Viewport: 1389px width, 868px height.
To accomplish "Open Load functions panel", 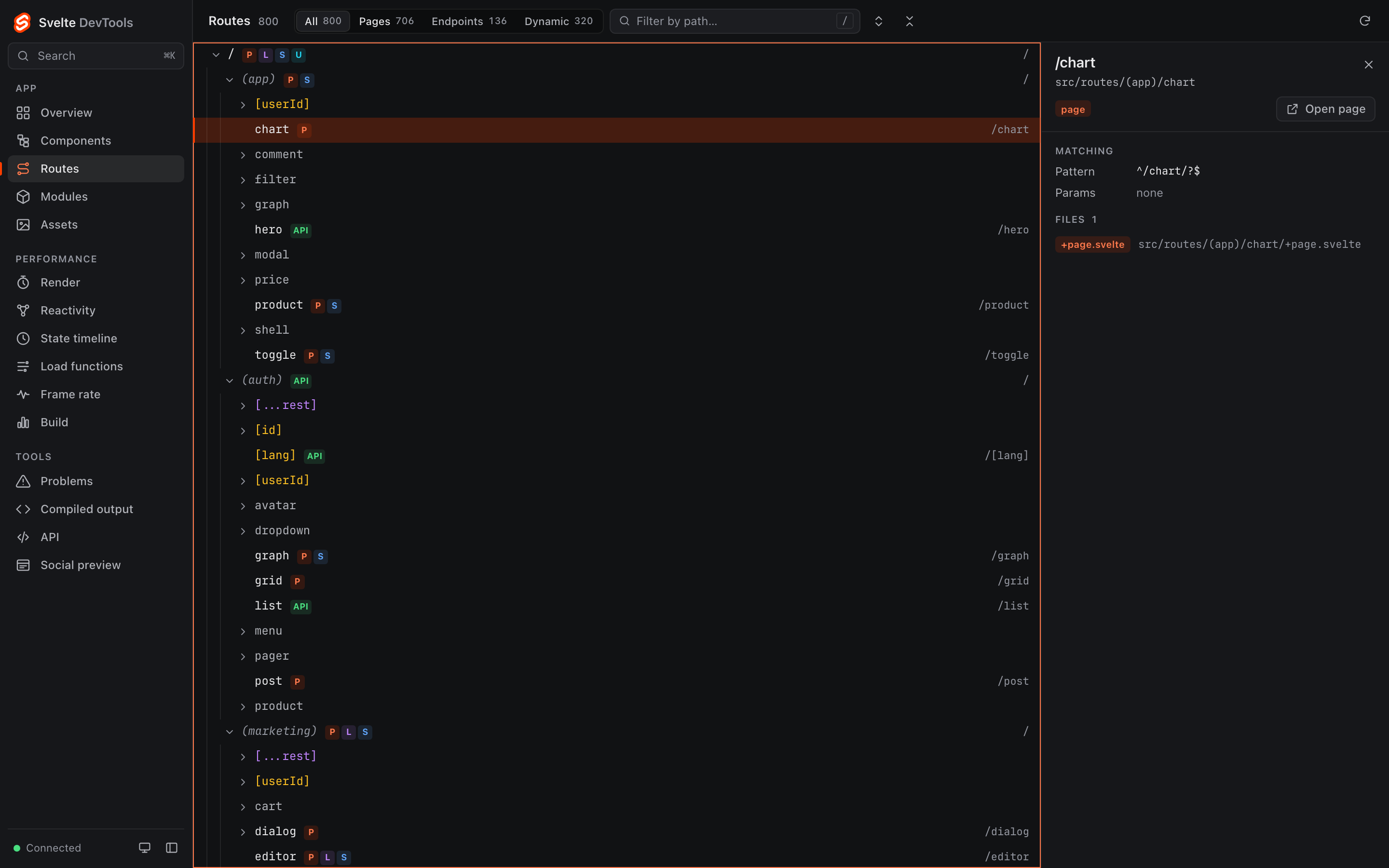I will [x=96, y=366].
